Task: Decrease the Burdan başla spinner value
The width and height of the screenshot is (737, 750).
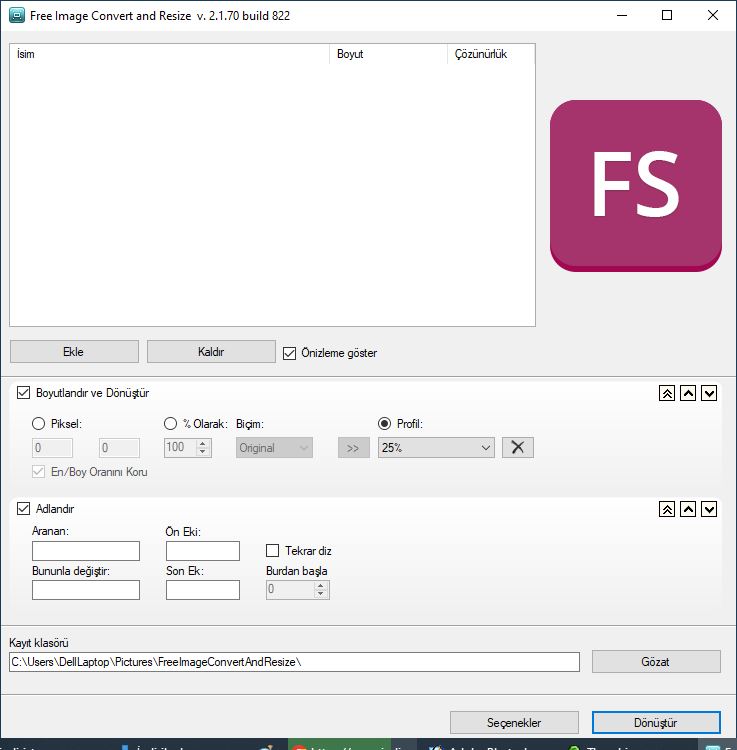Action: tap(321, 594)
